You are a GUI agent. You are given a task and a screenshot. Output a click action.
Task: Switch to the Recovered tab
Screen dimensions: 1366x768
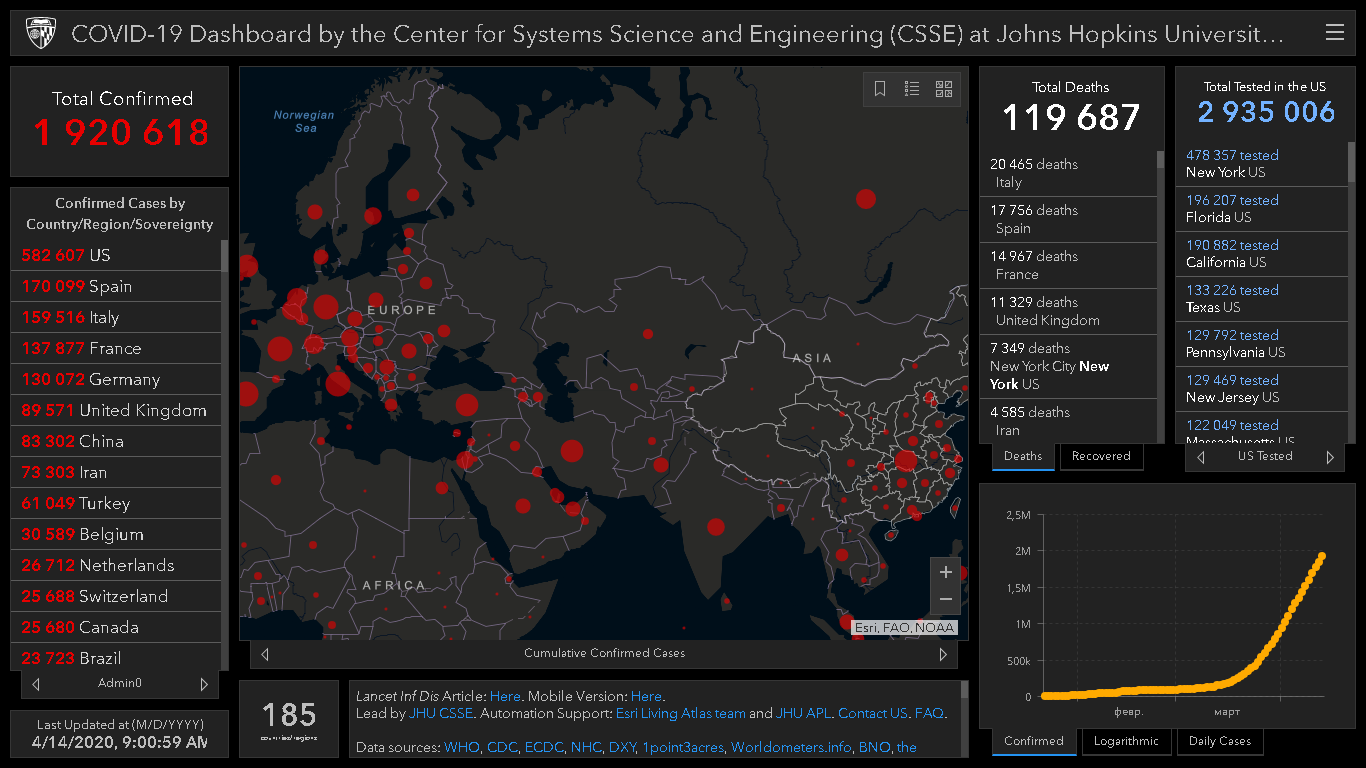[1100, 456]
